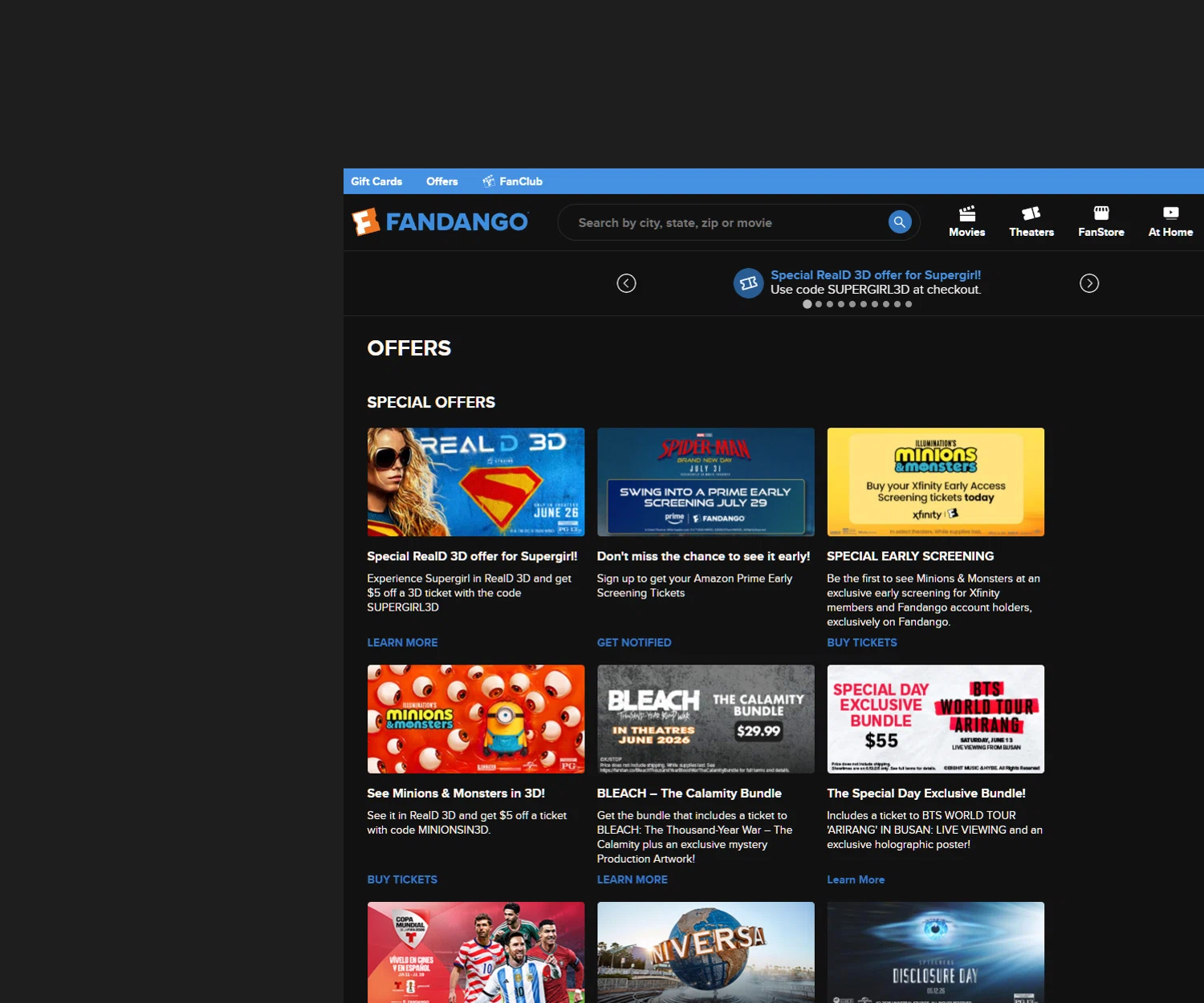
Task: Open the Universal globe thumbnail
Action: tap(706, 952)
